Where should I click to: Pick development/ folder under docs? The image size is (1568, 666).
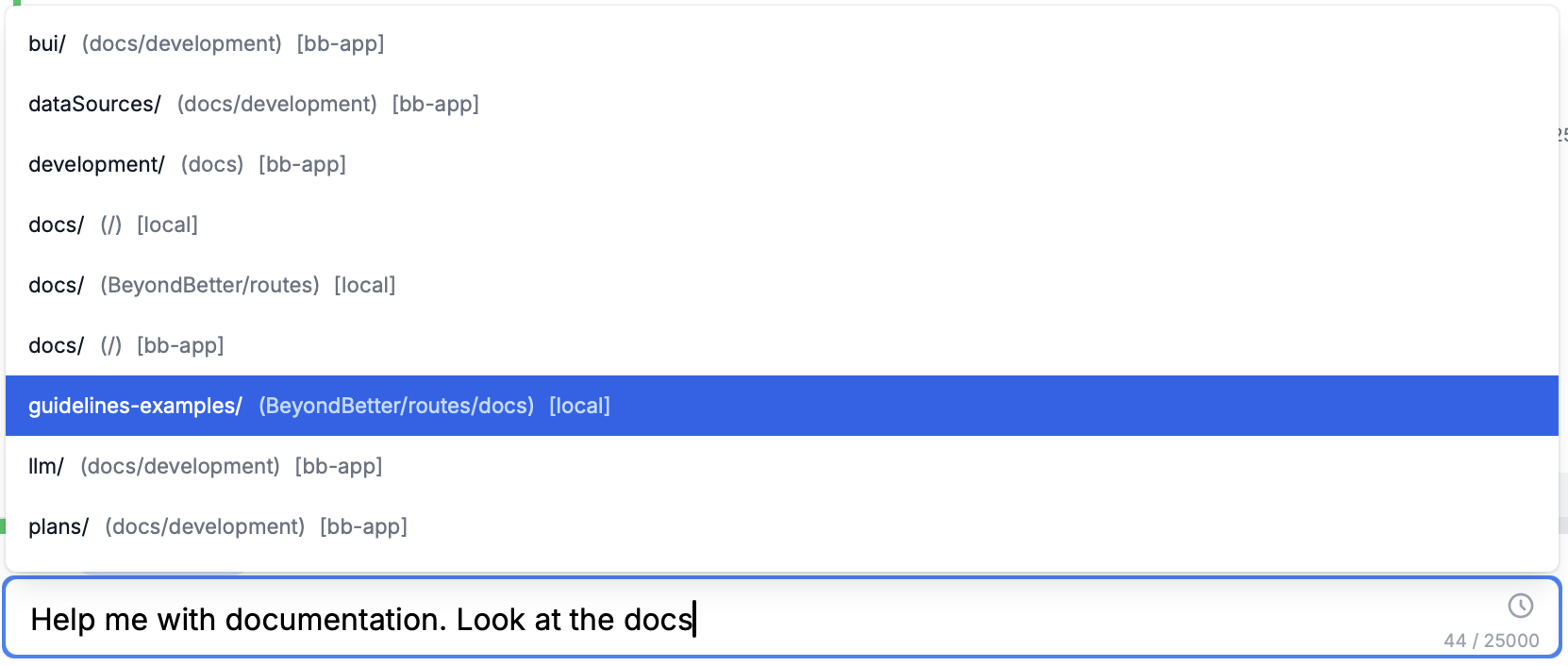pyautogui.click(x=96, y=164)
